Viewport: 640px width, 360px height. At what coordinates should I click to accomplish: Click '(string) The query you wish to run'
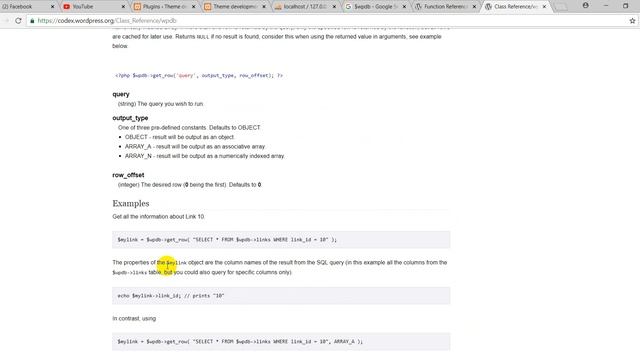[x=160, y=104]
